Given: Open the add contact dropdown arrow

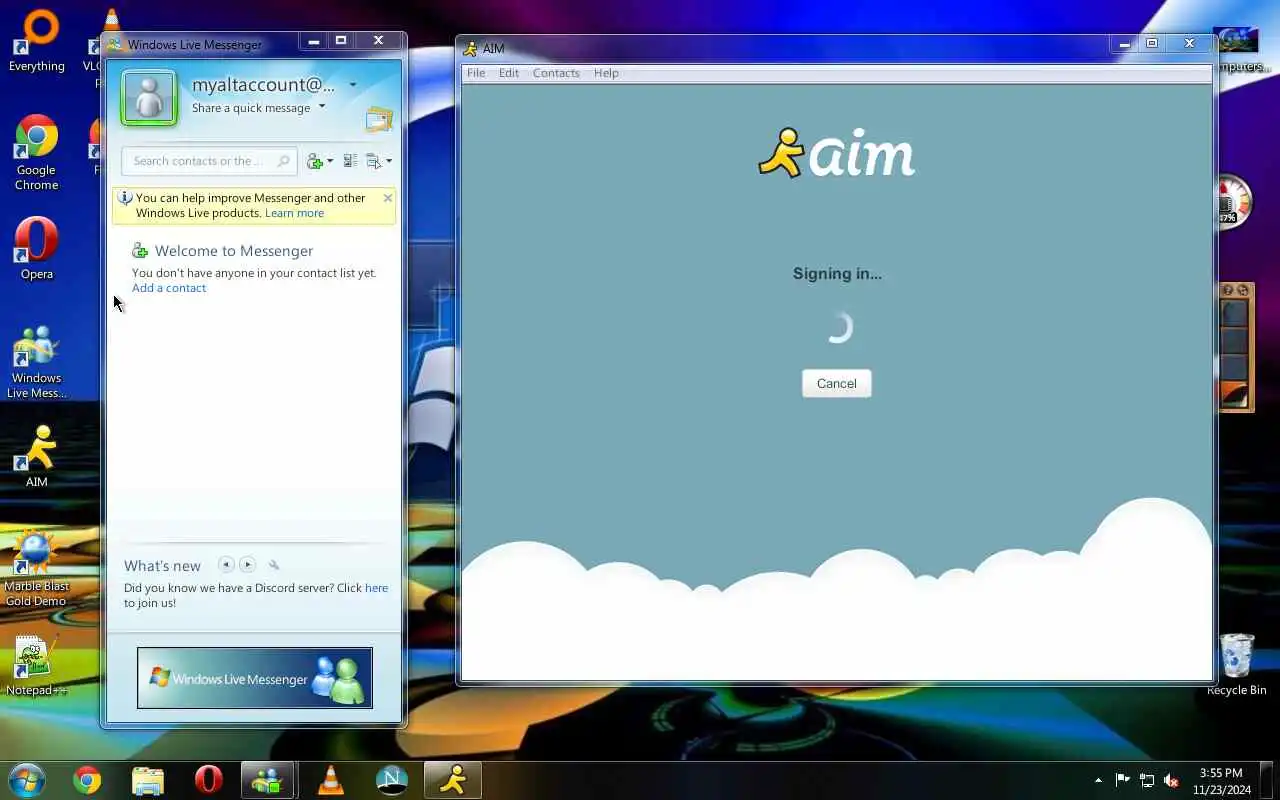Looking at the screenshot, I should tap(330, 161).
